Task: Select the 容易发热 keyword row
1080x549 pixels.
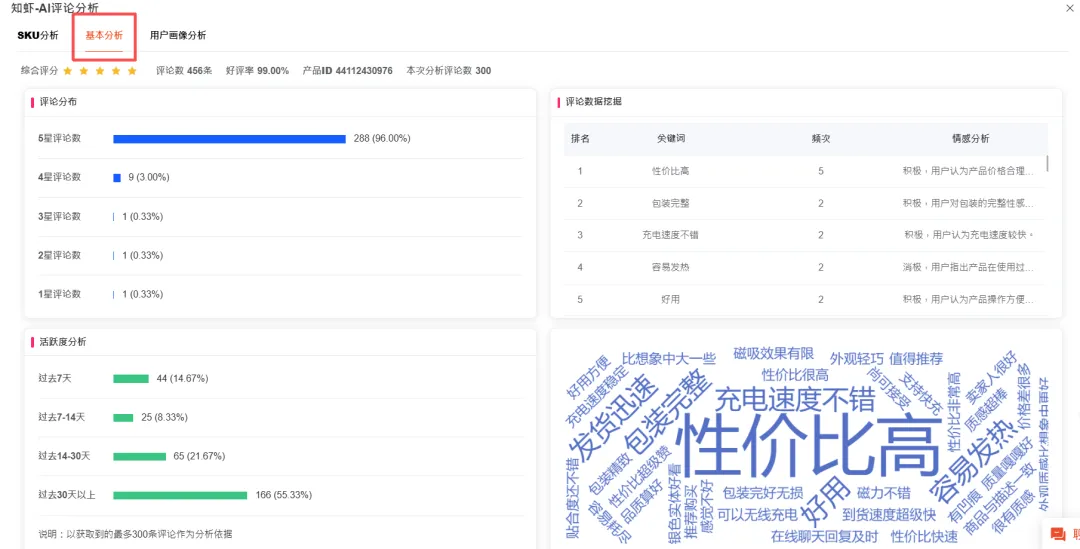Action: tap(804, 267)
